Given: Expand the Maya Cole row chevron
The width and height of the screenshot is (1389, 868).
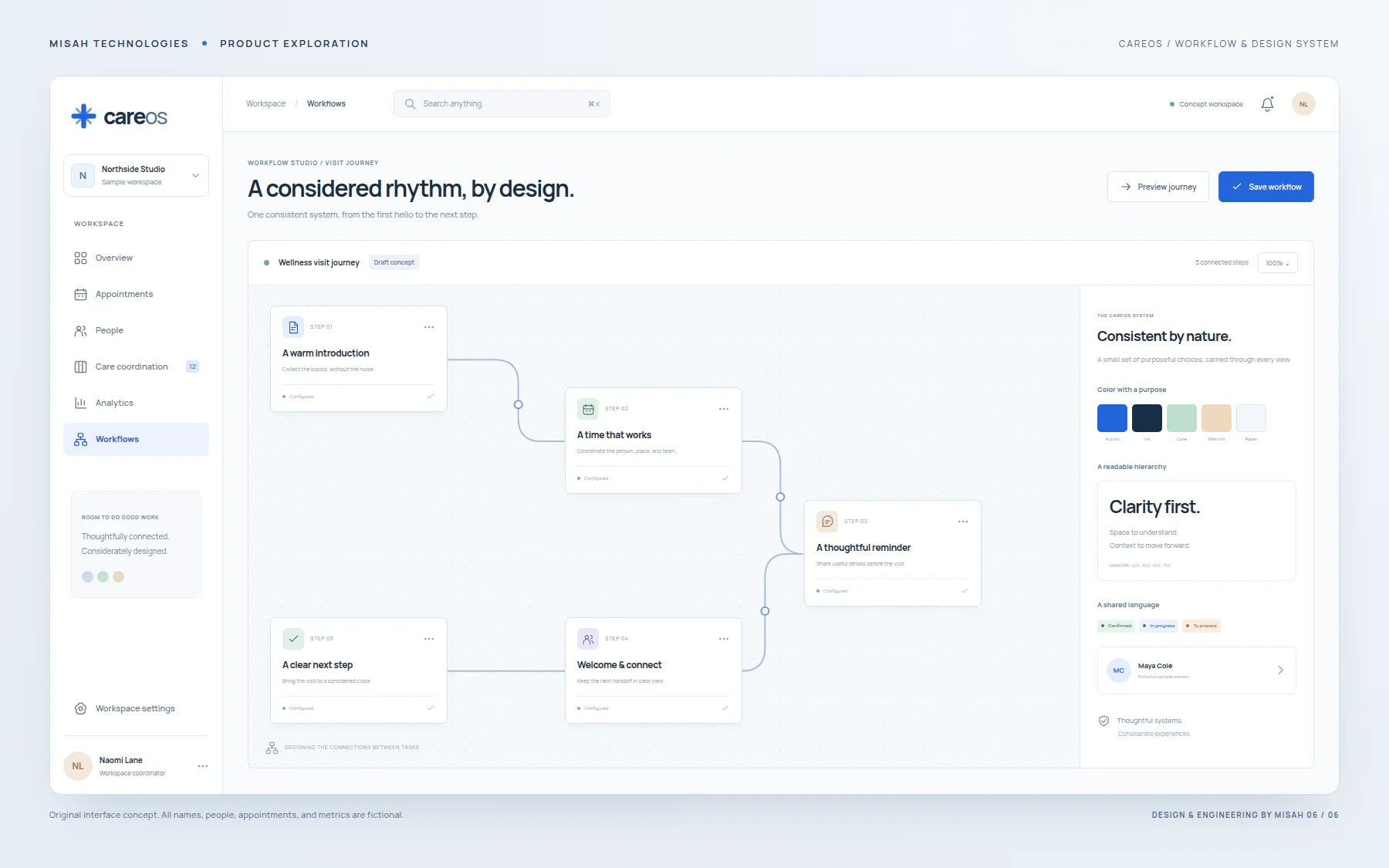Looking at the screenshot, I should point(1280,670).
